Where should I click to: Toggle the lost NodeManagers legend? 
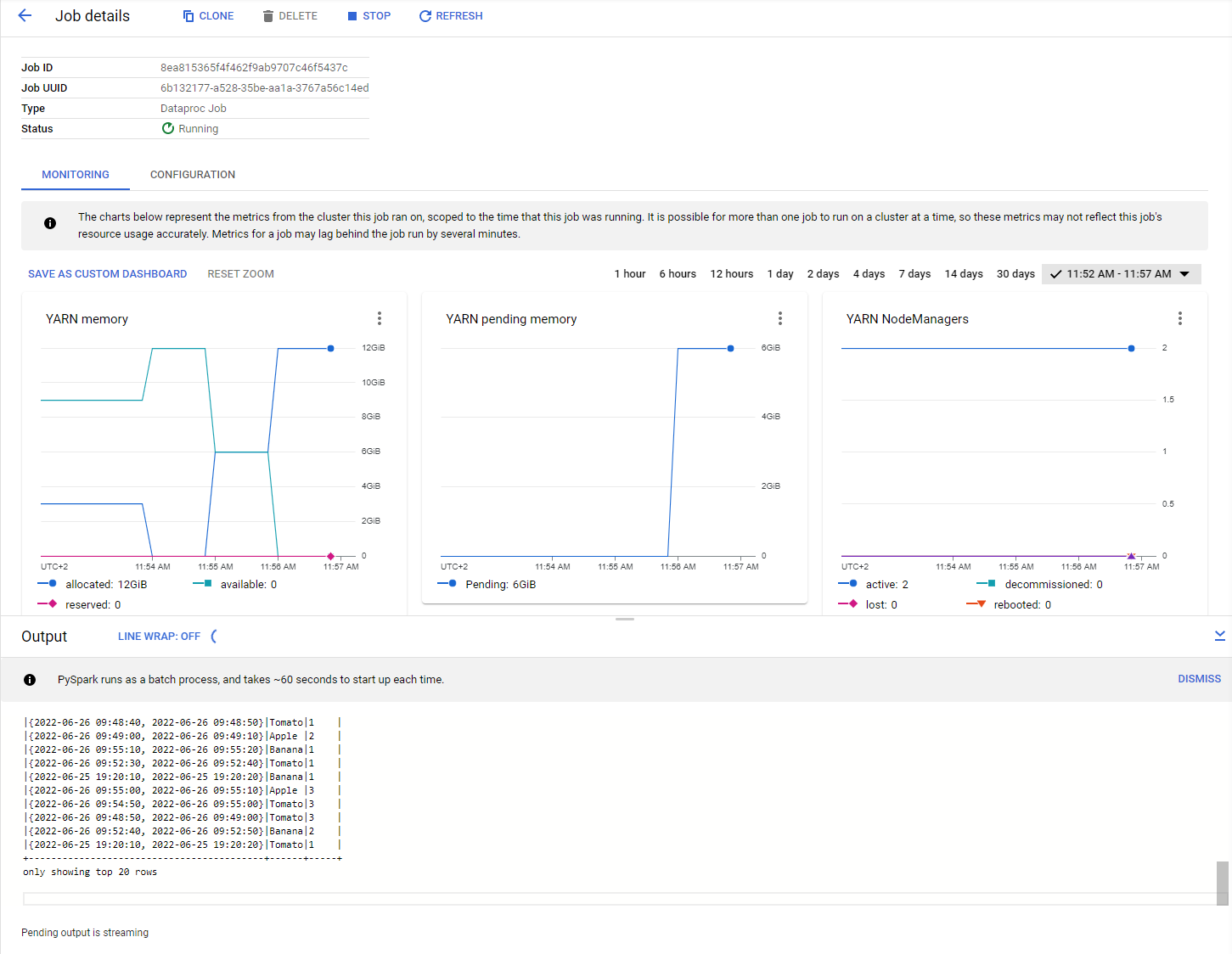pos(868,604)
